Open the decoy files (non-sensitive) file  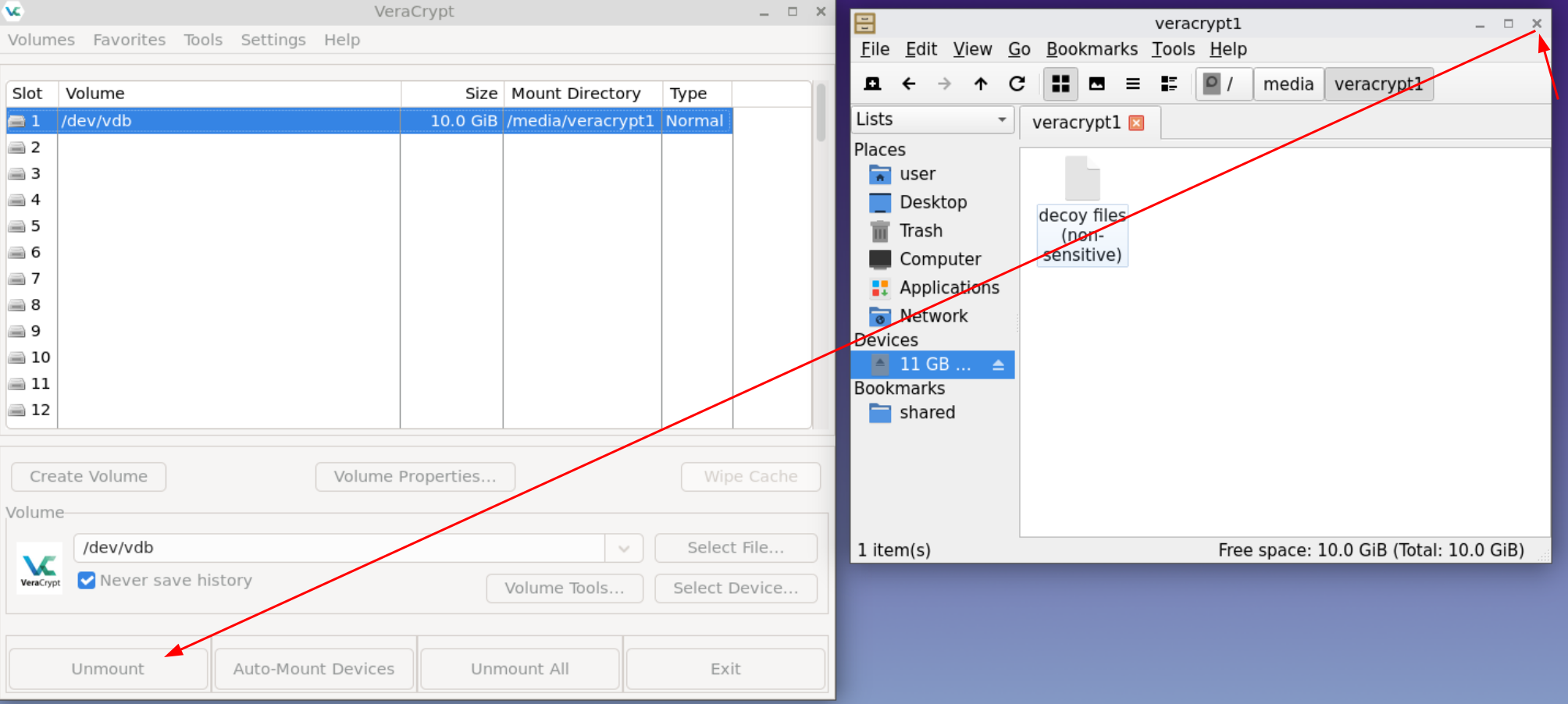pyautogui.click(x=1082, y=211)
